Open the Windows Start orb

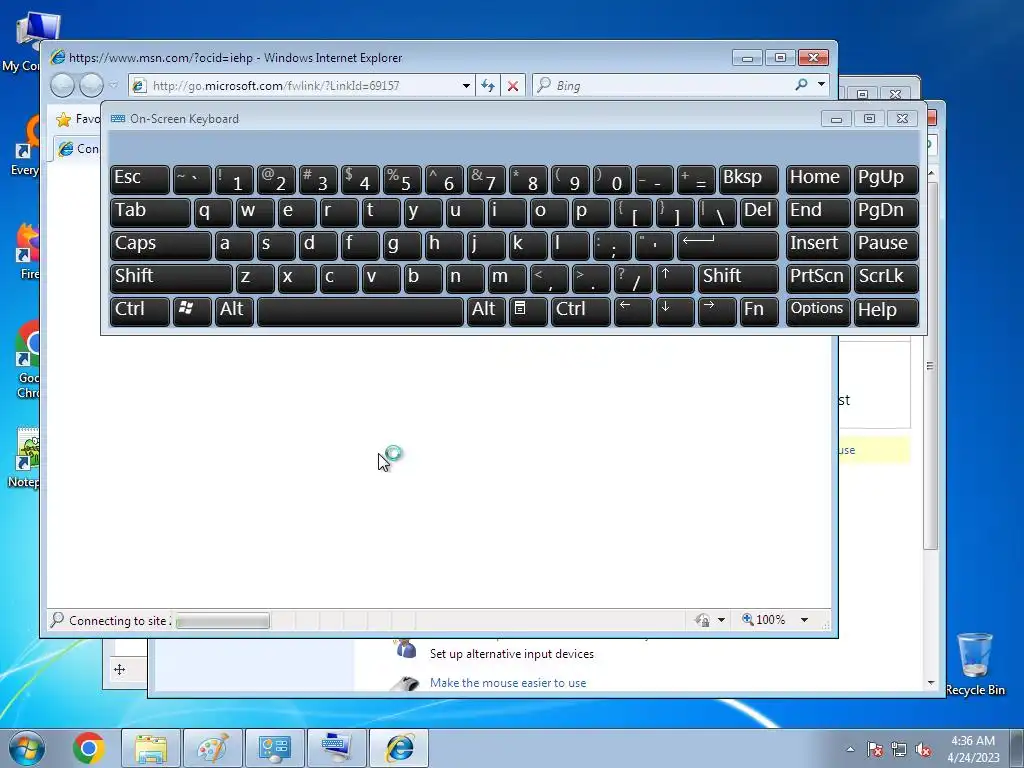click(x=27, y=748)
